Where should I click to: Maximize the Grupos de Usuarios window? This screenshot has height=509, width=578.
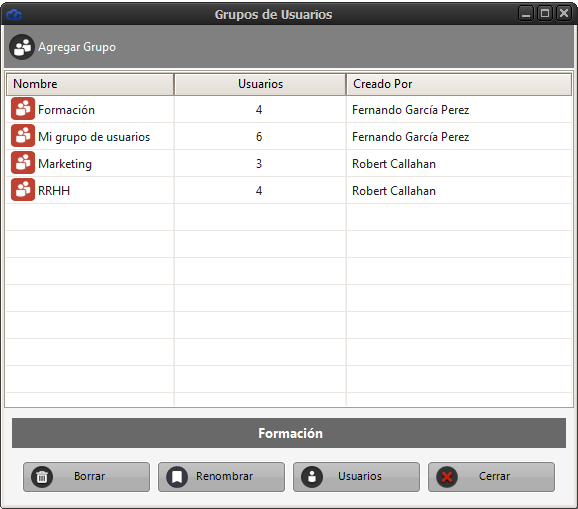[x=545, y=14]
